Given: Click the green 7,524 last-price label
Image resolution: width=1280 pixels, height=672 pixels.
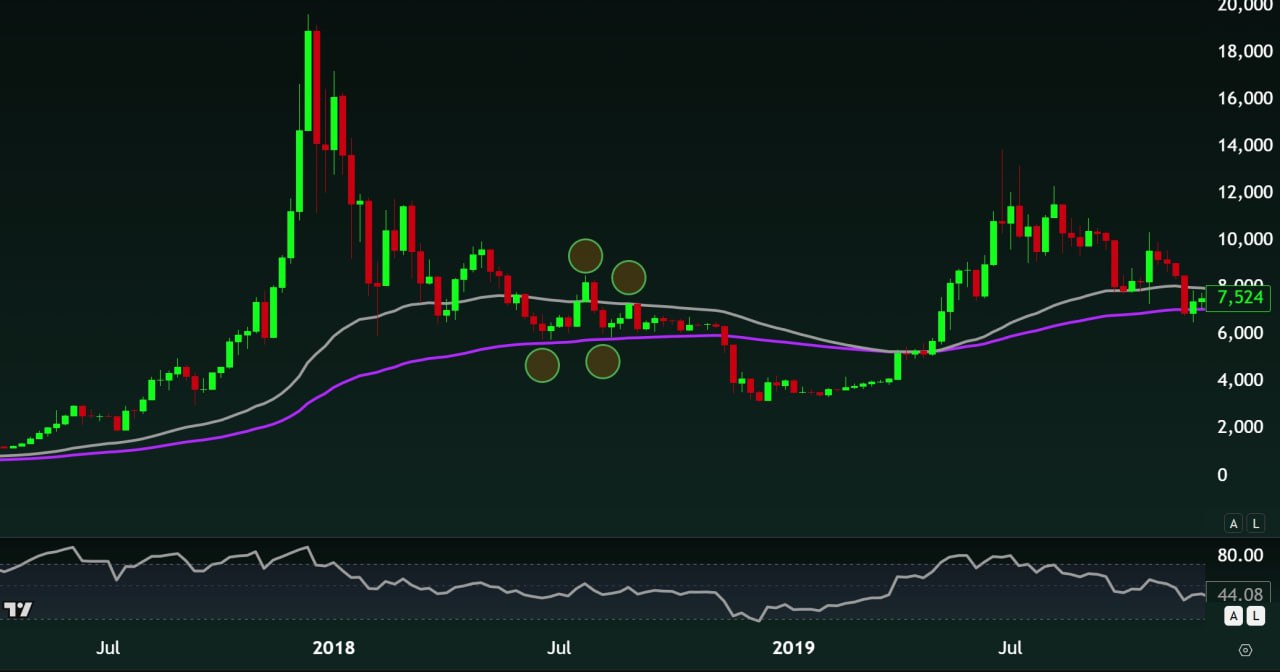Looking at the screenshot, I should (x=1240, y=298).
